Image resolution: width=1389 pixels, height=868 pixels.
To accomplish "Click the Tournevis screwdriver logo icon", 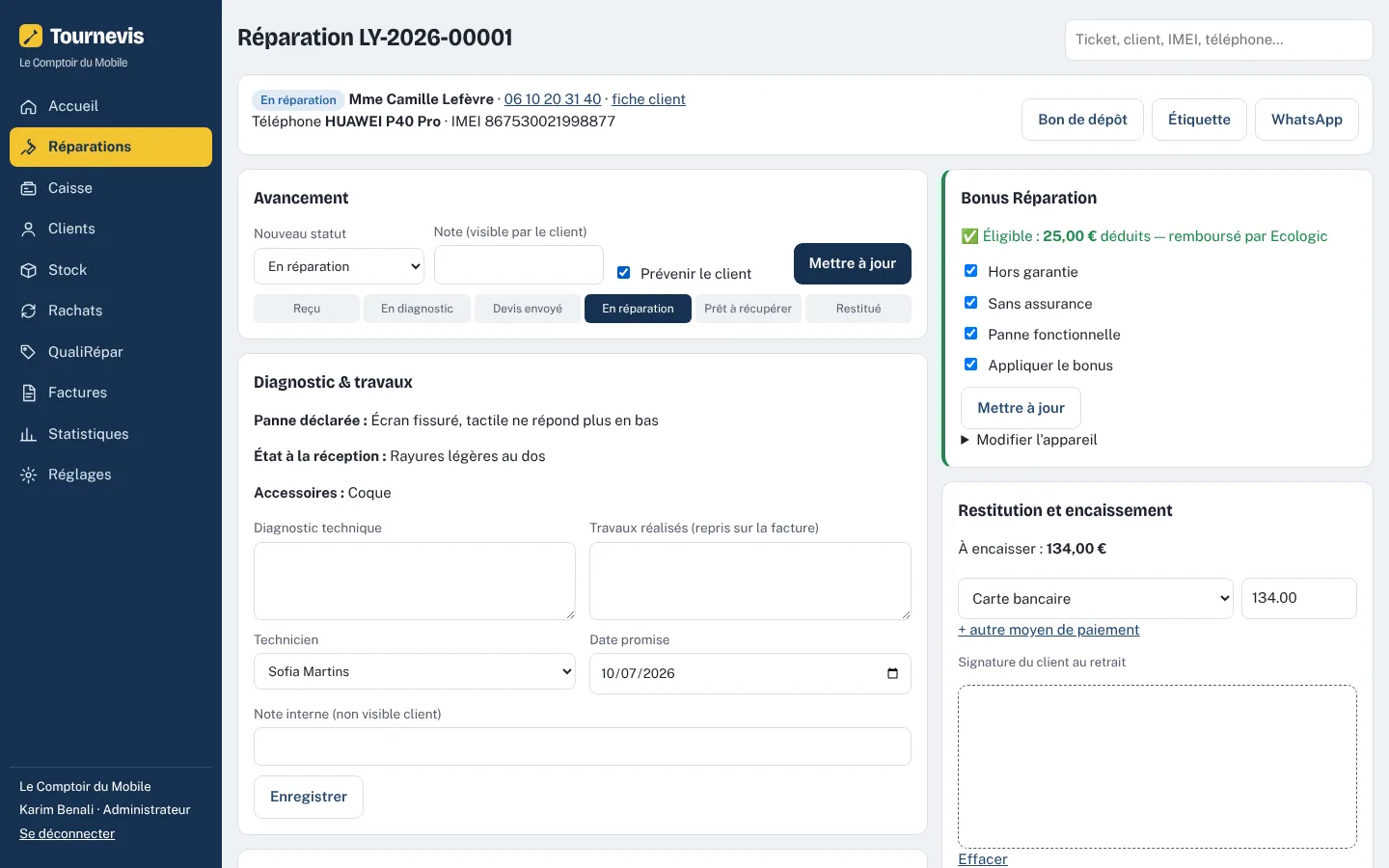I will [x=31, y=36].
